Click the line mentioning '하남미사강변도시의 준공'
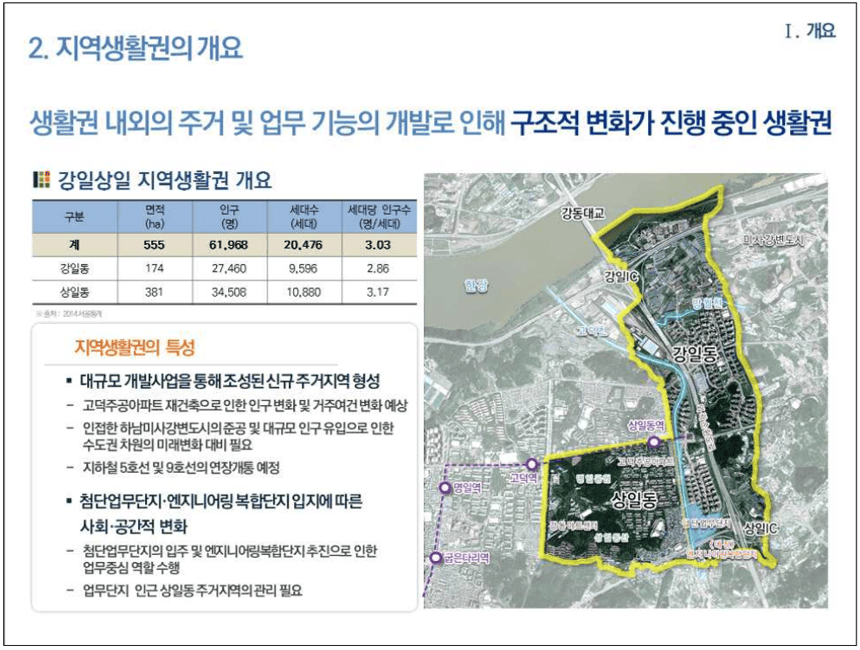This screenshot has height=650, width=860. click(x=238, y=436)
